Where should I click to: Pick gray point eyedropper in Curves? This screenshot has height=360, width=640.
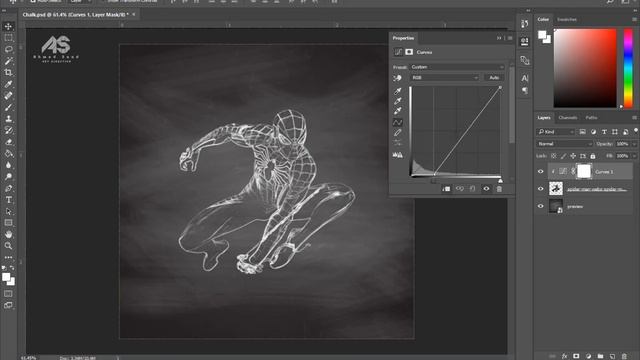pos(398,101)
